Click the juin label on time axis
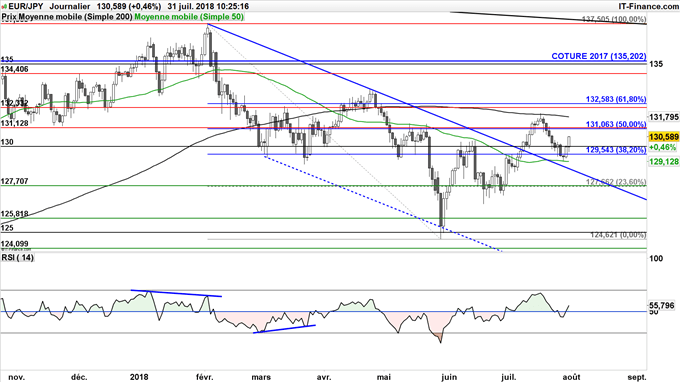 pyautogui.click(x=448, y=377)
